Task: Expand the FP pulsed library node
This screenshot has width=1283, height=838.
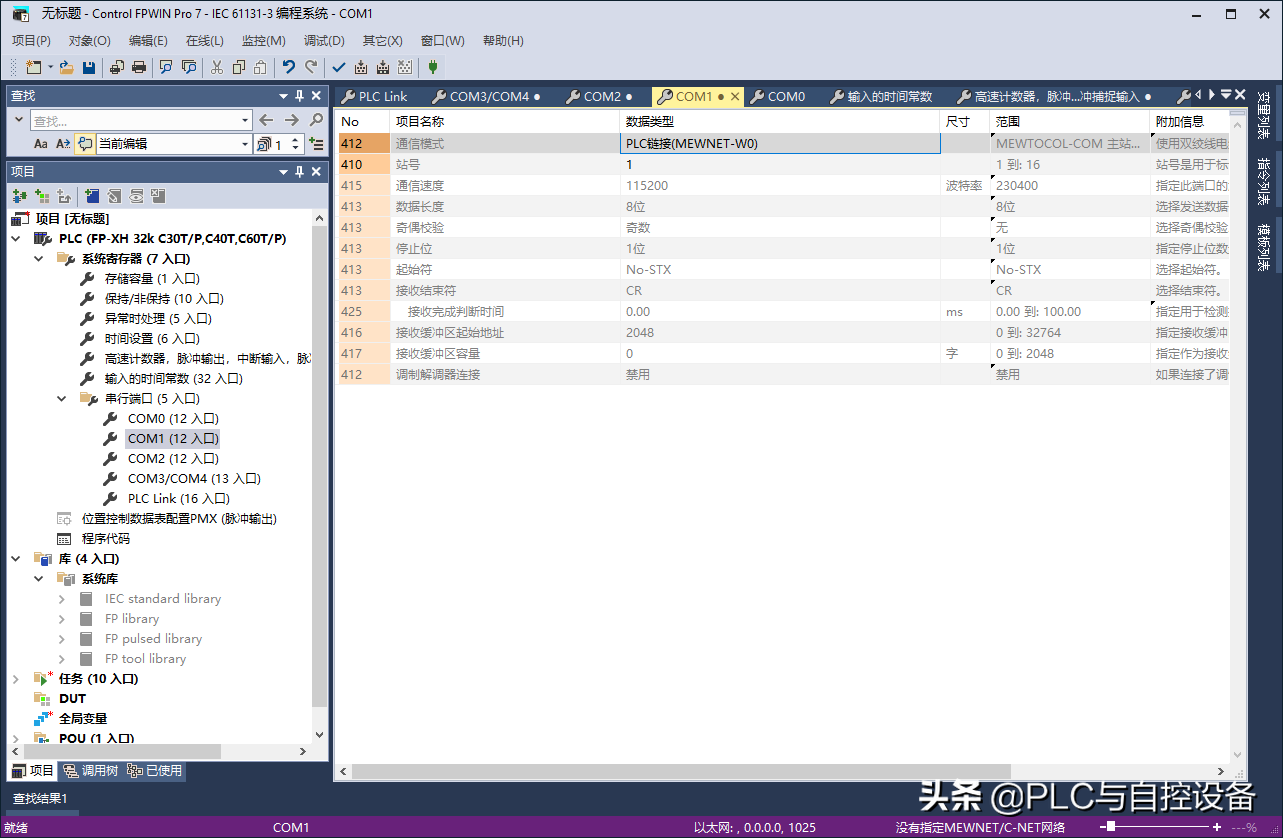Action: (62, 639)
